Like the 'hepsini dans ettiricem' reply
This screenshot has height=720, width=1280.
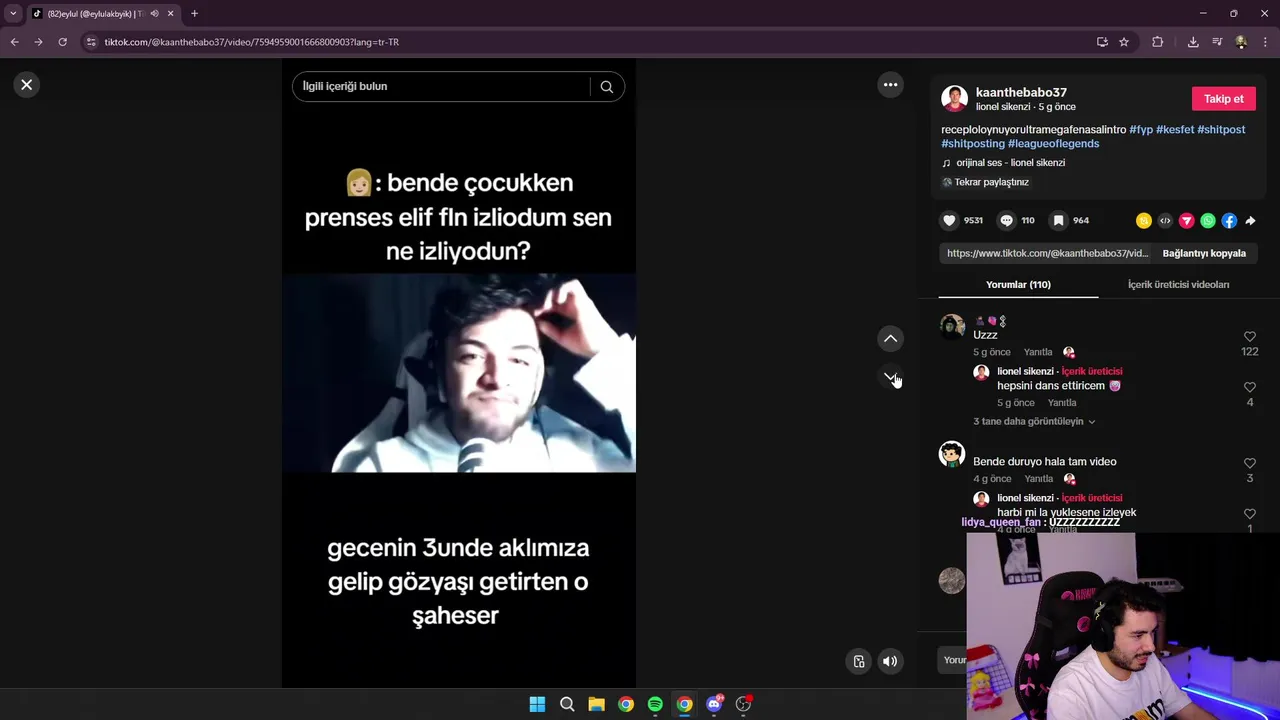(x=1249, y=387)
